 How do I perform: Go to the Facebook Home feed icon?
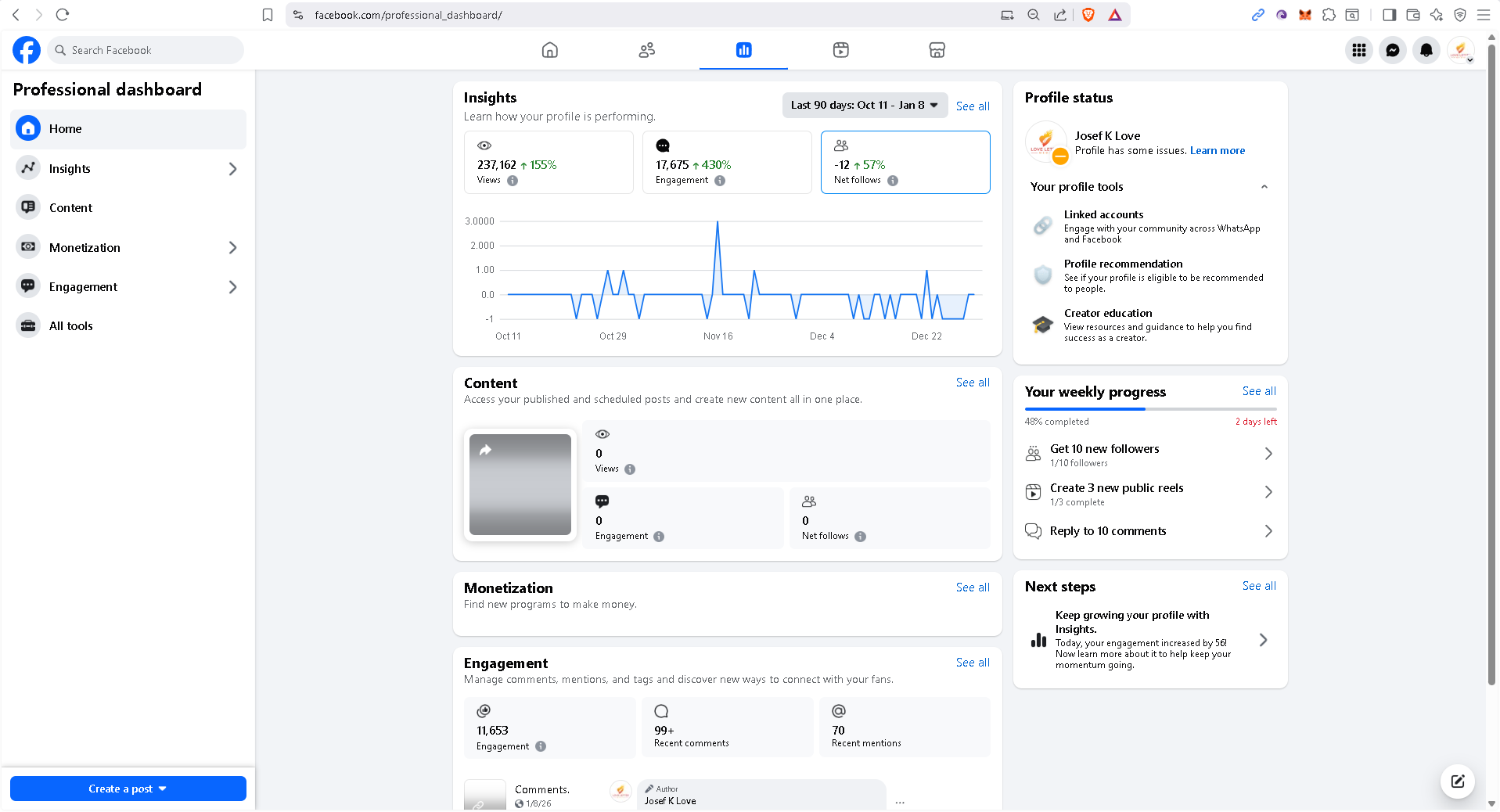[x=550, y=50]
